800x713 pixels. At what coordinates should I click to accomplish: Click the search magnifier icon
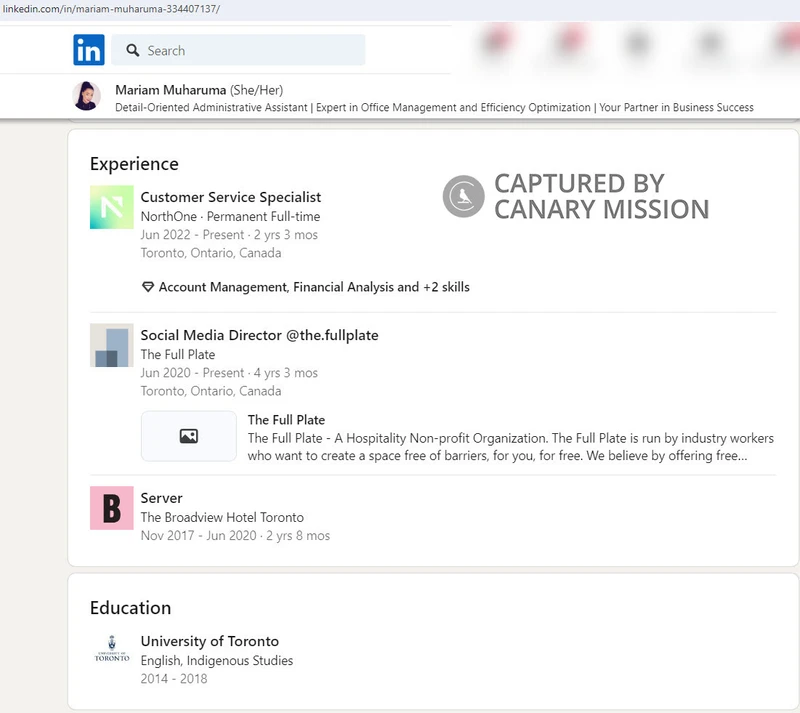point(133,50)
